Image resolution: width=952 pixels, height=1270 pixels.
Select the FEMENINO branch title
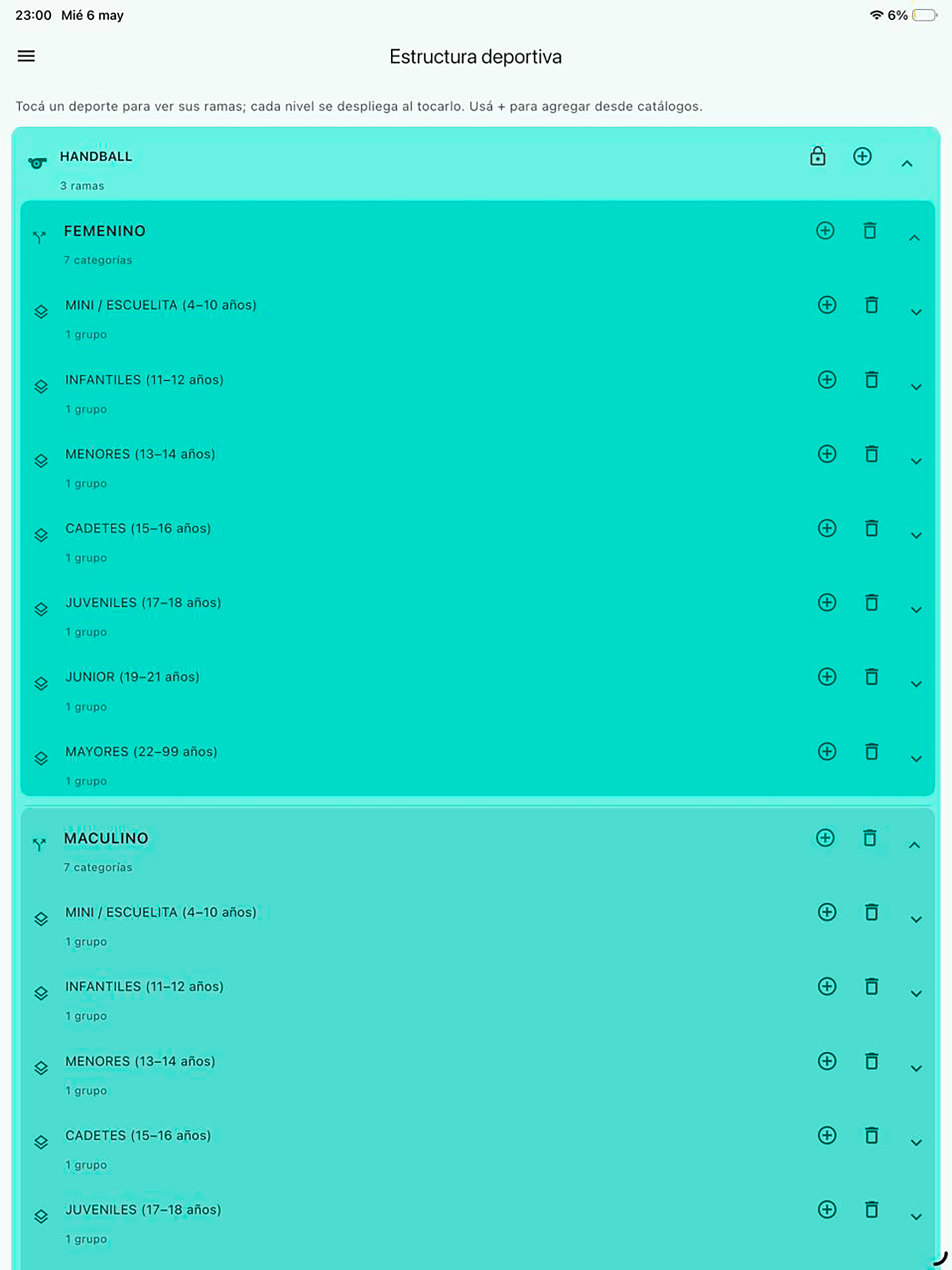point(104,231)
